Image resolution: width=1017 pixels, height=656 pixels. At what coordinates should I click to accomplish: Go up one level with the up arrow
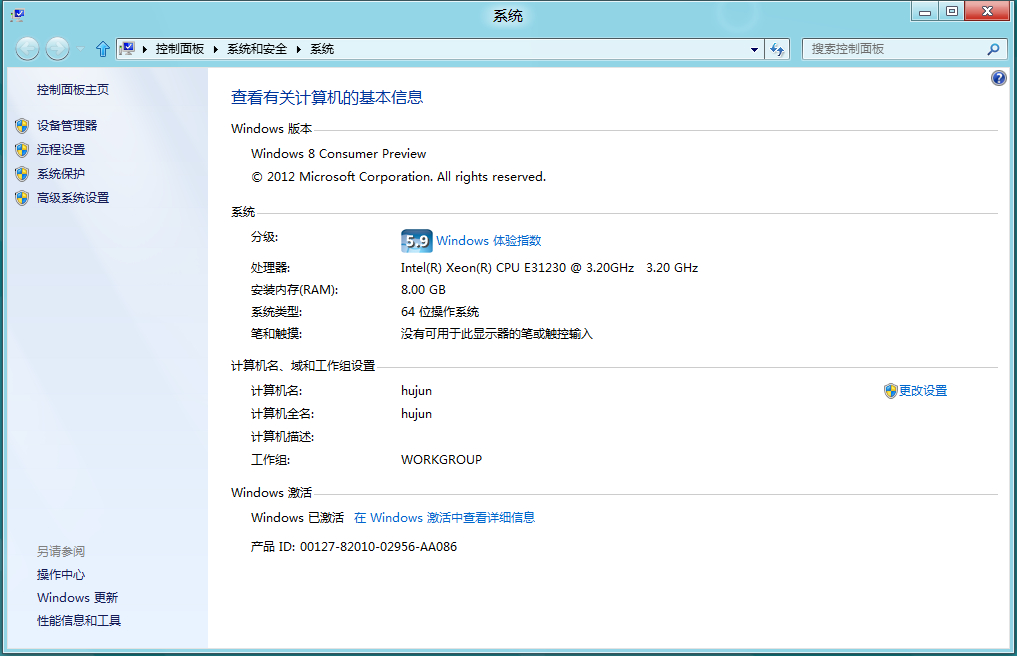102,49
